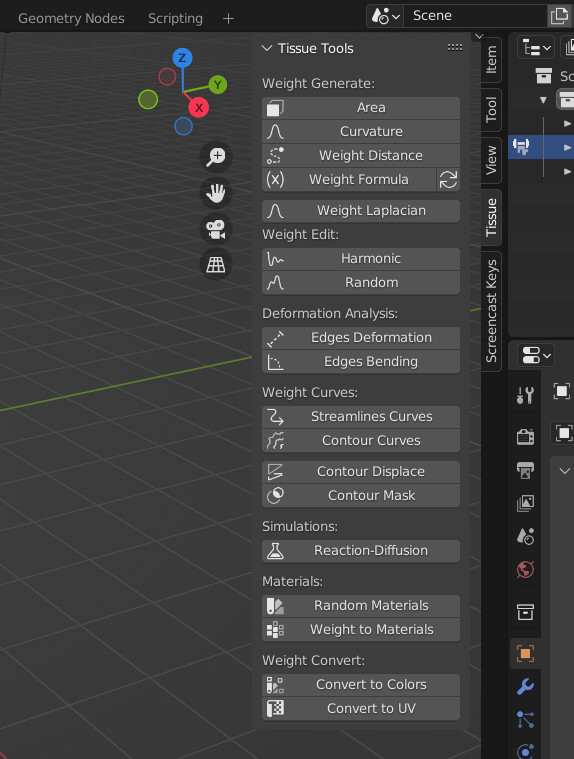Generate weight from Curvature

361,132
